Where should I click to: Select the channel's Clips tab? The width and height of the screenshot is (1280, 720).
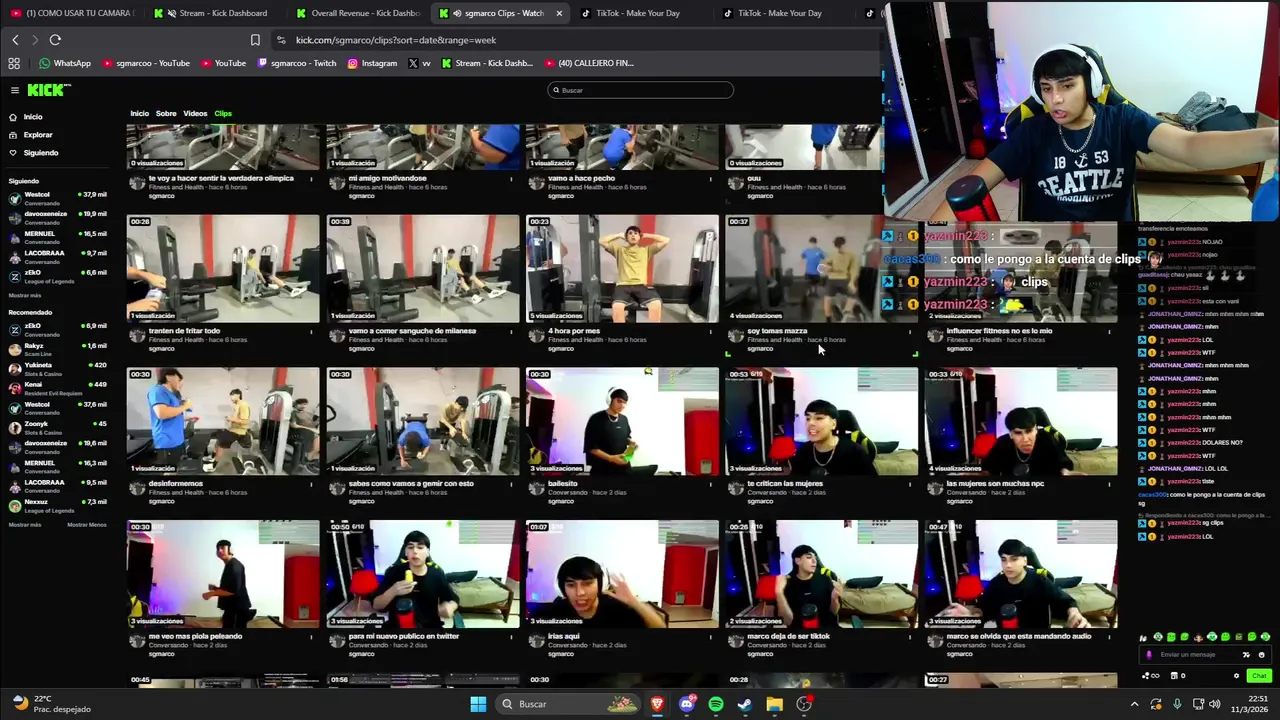(223, 114)
